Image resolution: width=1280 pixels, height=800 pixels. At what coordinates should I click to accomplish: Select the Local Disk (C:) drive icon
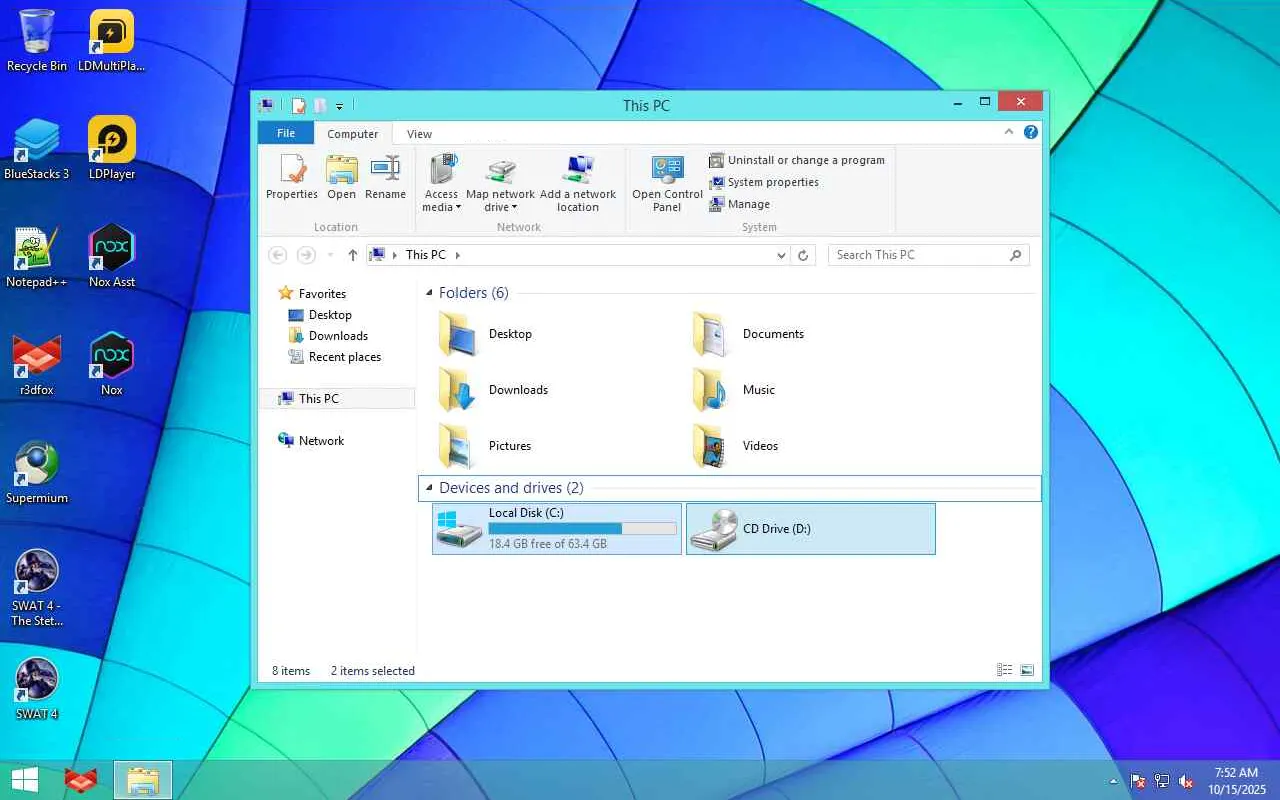(x=459, y=529)
